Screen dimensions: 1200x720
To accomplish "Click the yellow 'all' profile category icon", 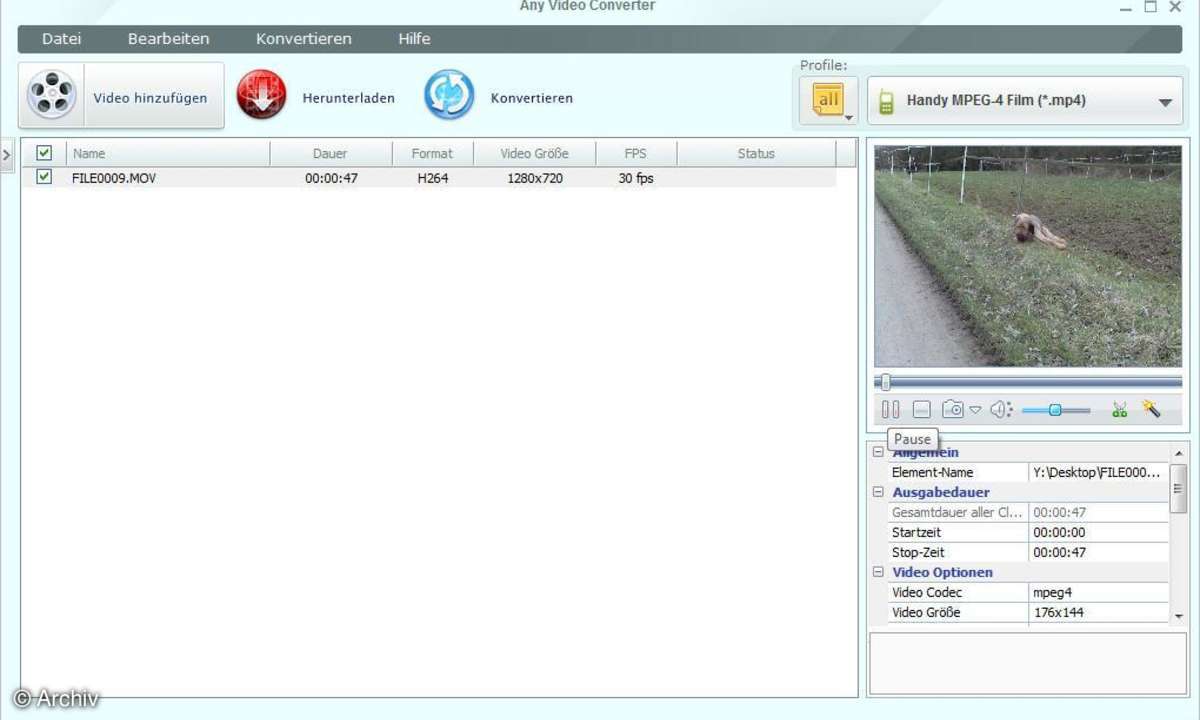I will coord(828,100).
